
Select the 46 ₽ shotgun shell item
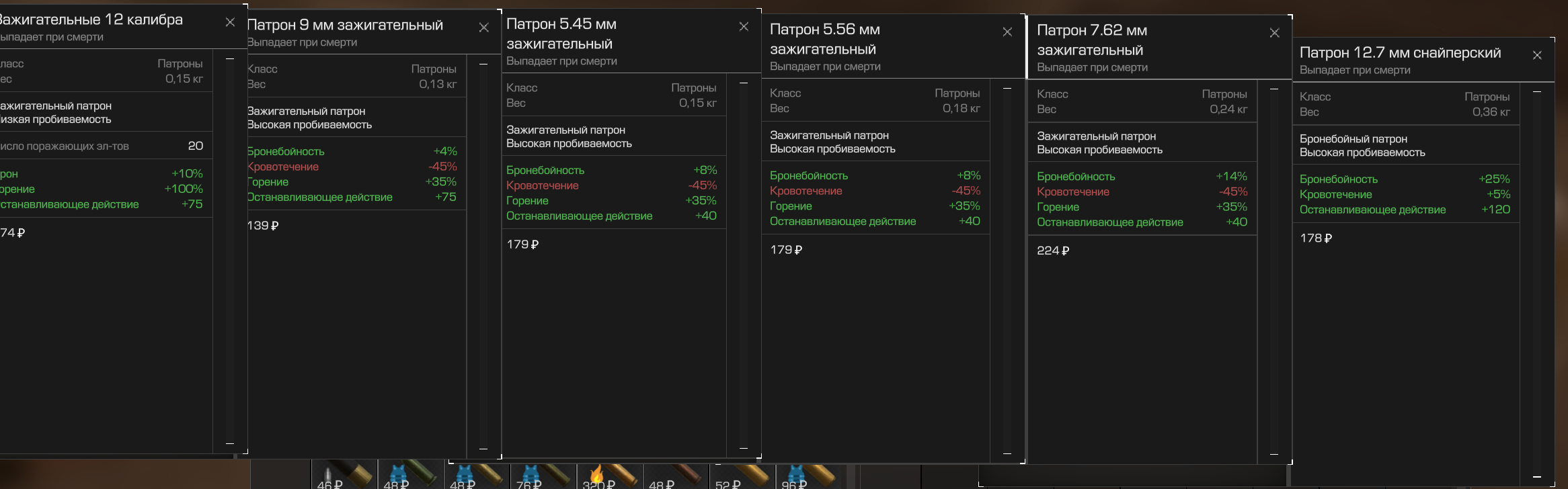(344, 476)
